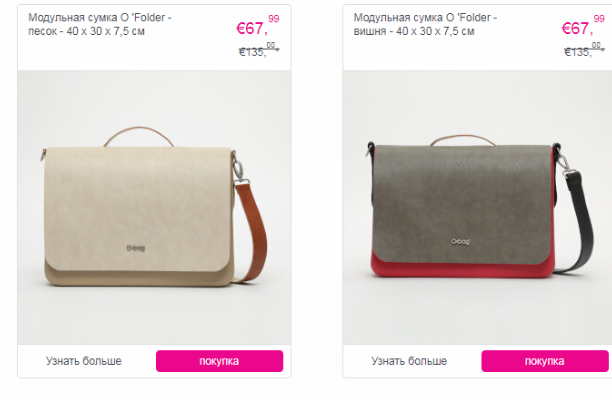Viewport: 612px width, 400px height.
Task: Click the покупка button for cherry bag
Action: coord(545,361)
